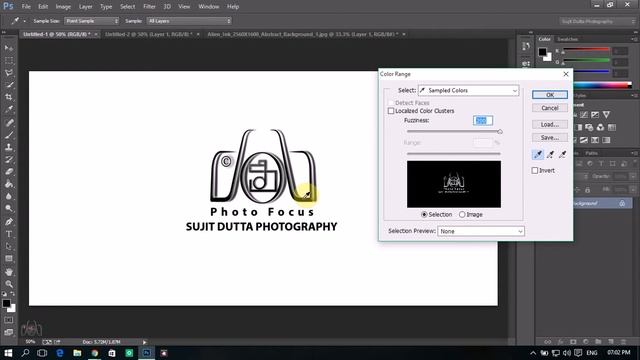Select the History Brush tool
Screen dimensions: 640x360
point(9,159)
